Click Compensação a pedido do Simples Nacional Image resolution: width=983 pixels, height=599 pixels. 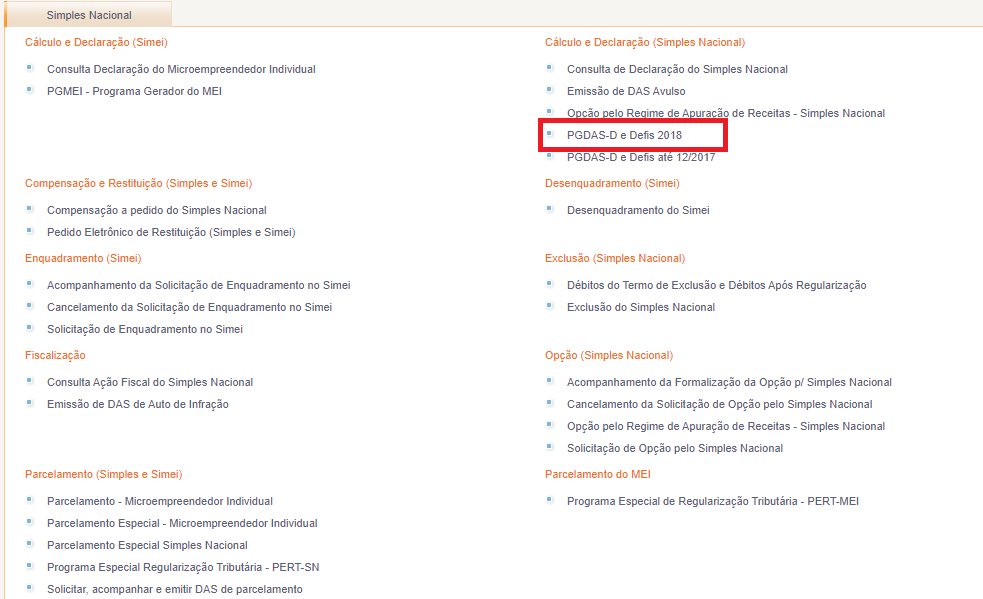pyautogui.click(x=157, y=210)
